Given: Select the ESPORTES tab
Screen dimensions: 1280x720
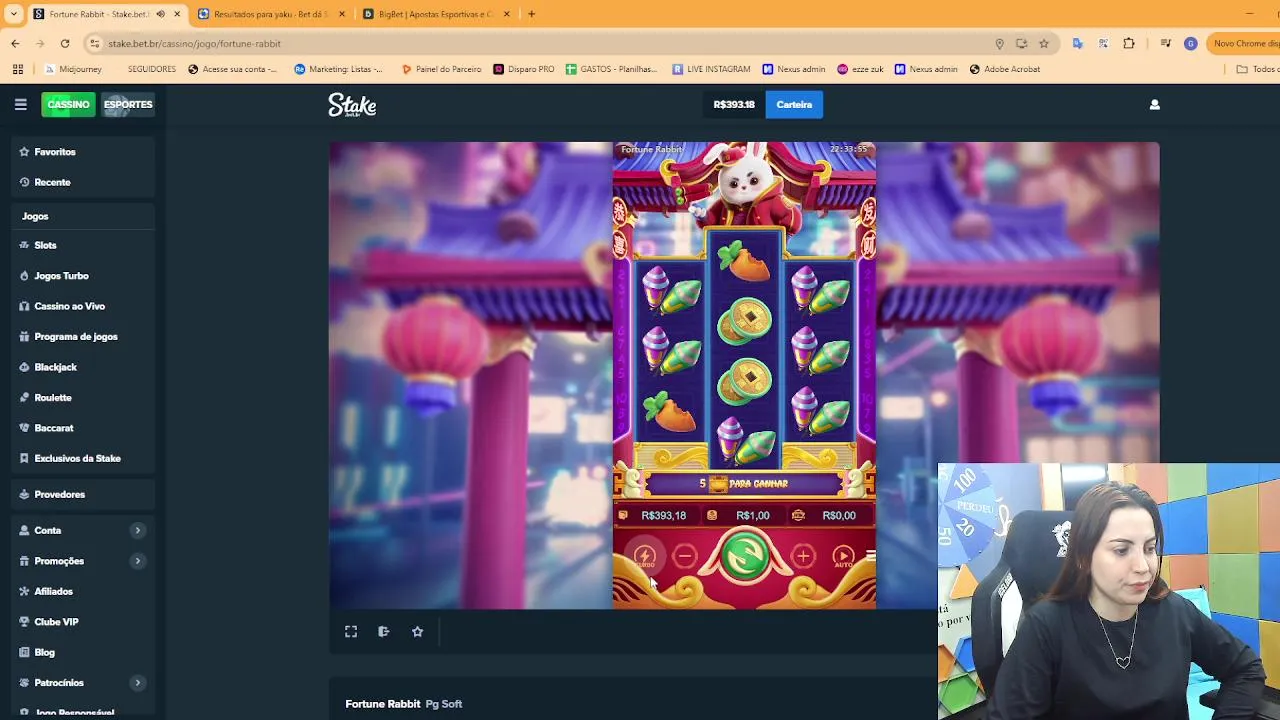Looking at the screenshot, I should [128, 104].
